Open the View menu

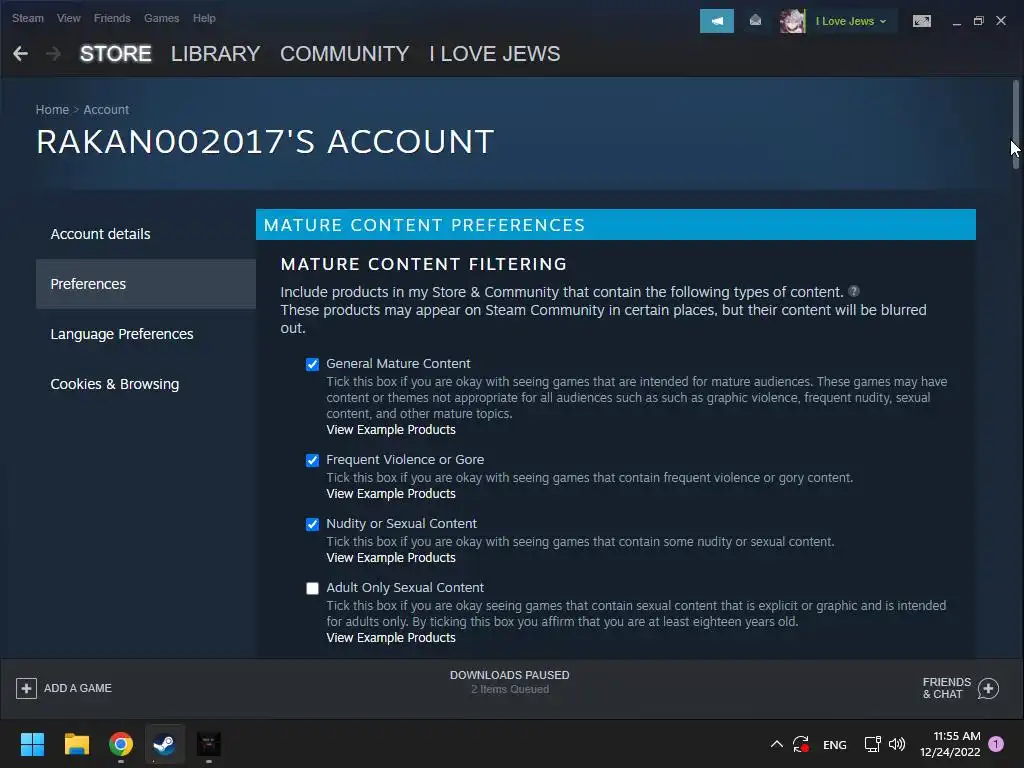tap(69, 18)
